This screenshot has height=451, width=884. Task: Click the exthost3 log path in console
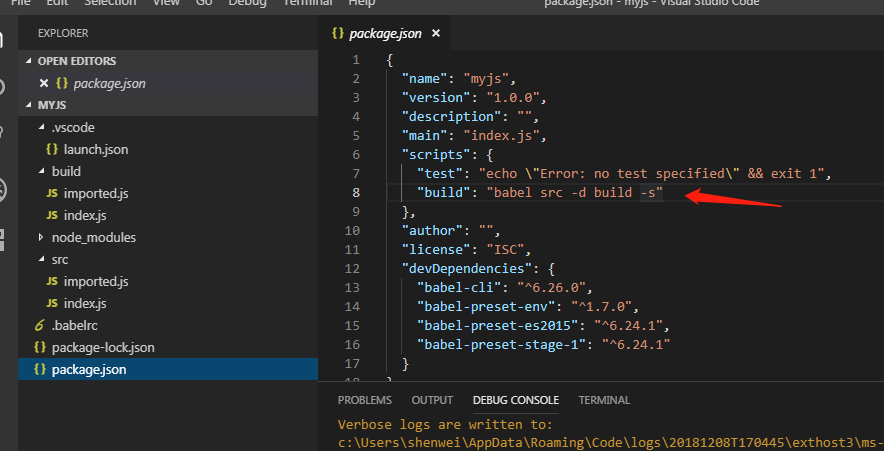click(x=611, y=443)
